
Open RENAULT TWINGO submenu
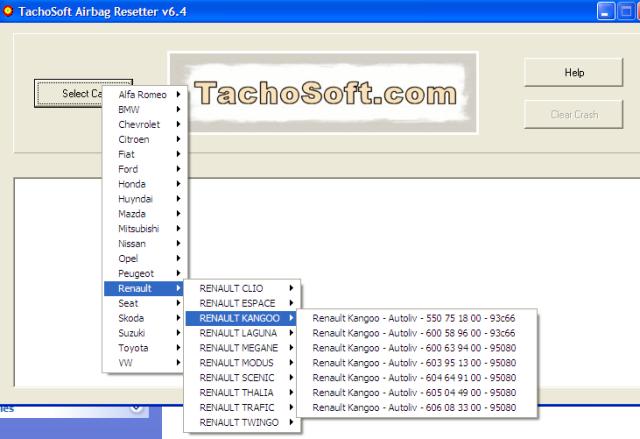click(x=240, y=423)
